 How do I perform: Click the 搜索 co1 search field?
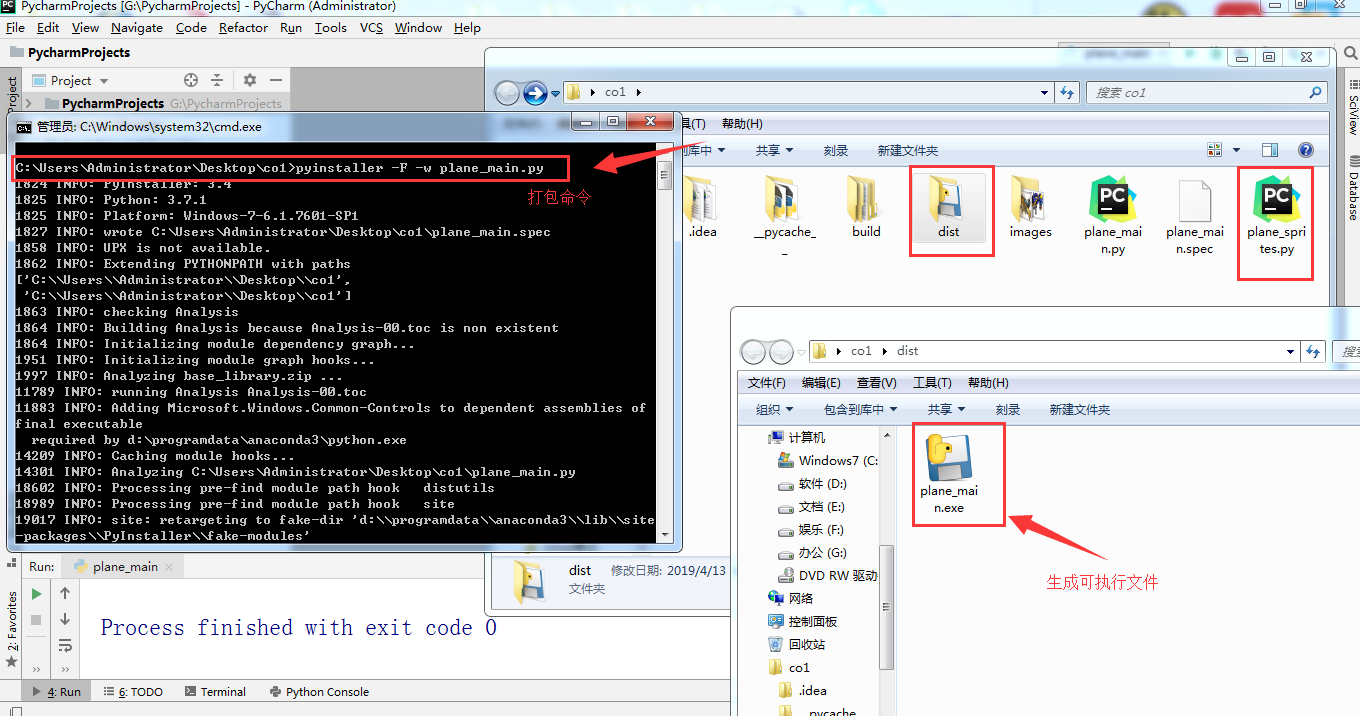pos(1208,92)
